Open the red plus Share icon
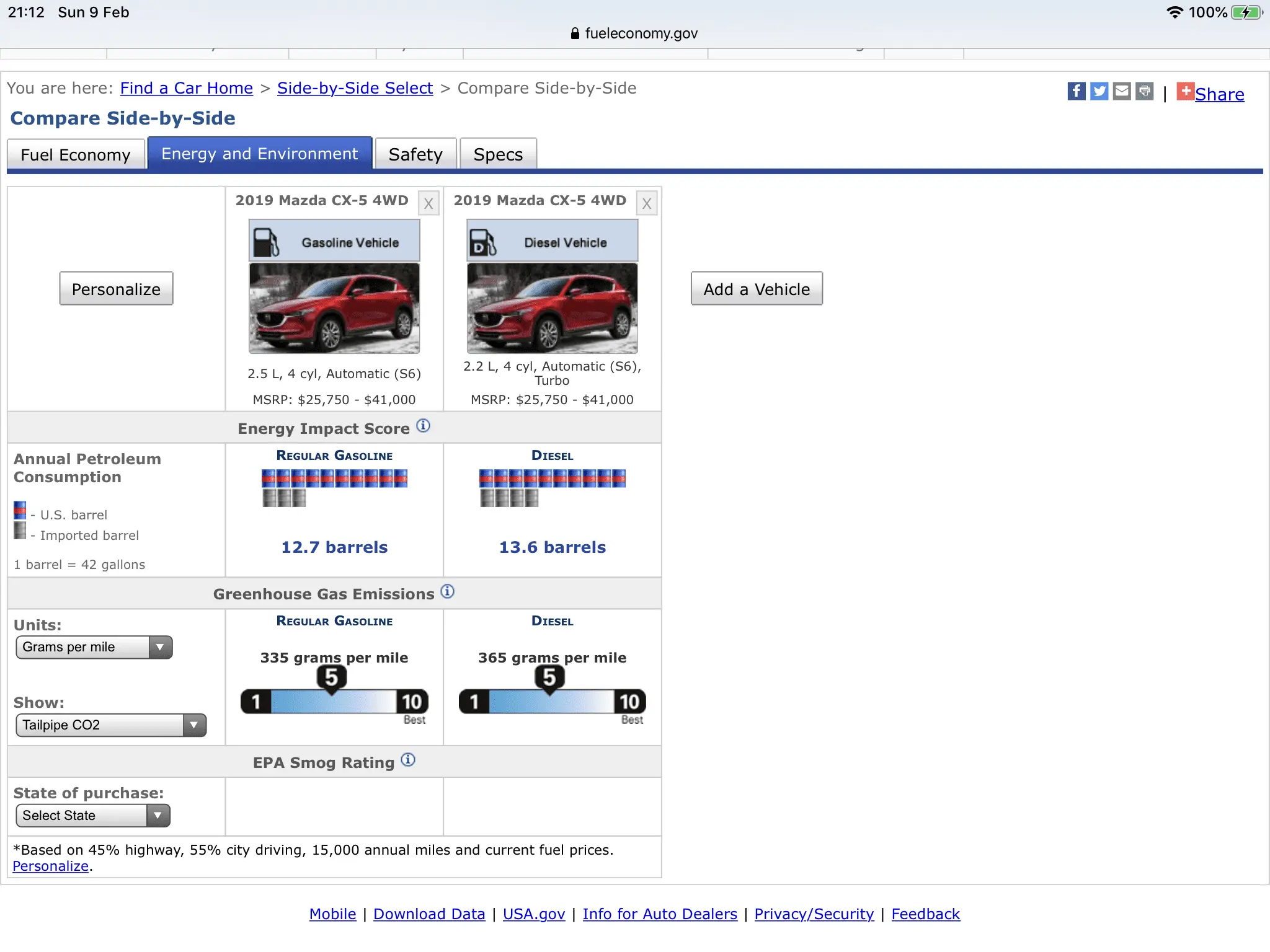Image resolution: width=1270 pixels, height=952 pixels. click(x=1185, y=91)
